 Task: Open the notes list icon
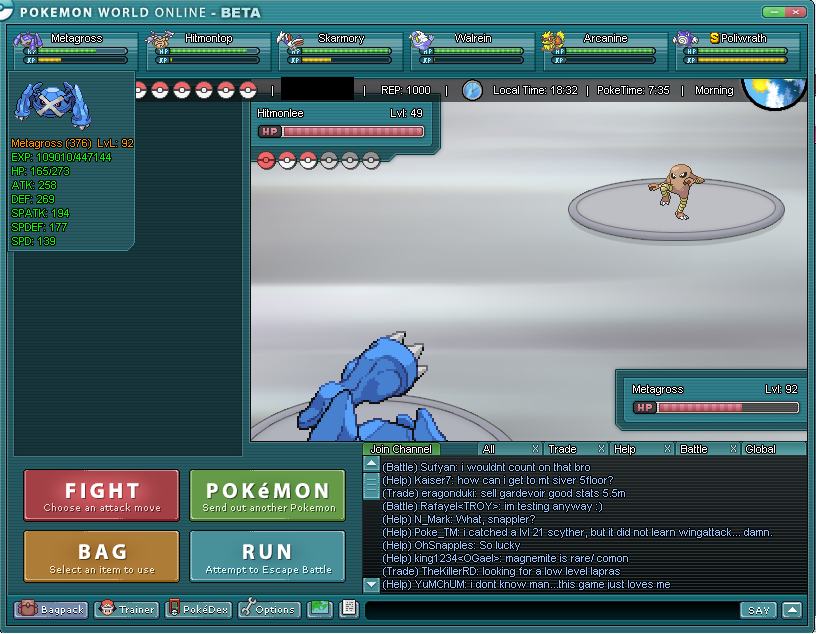(x=349, y=608)
